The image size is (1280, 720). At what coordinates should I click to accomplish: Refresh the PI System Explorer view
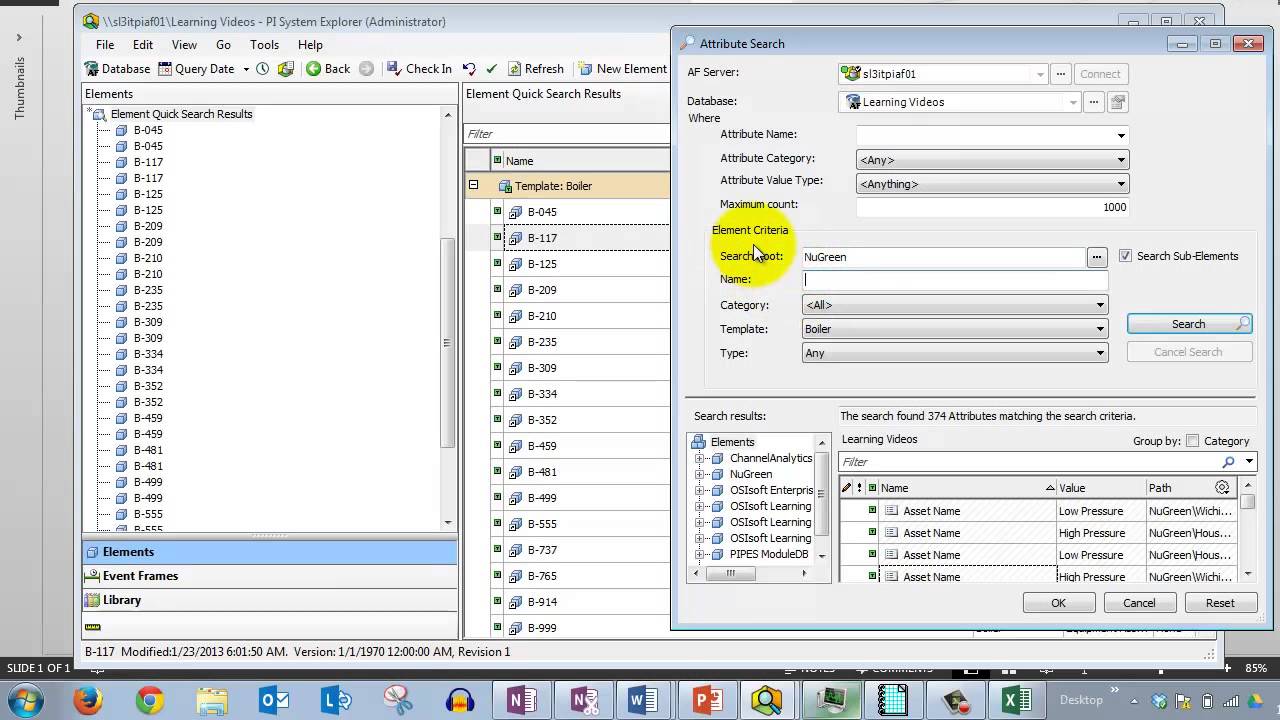point(535,69)
